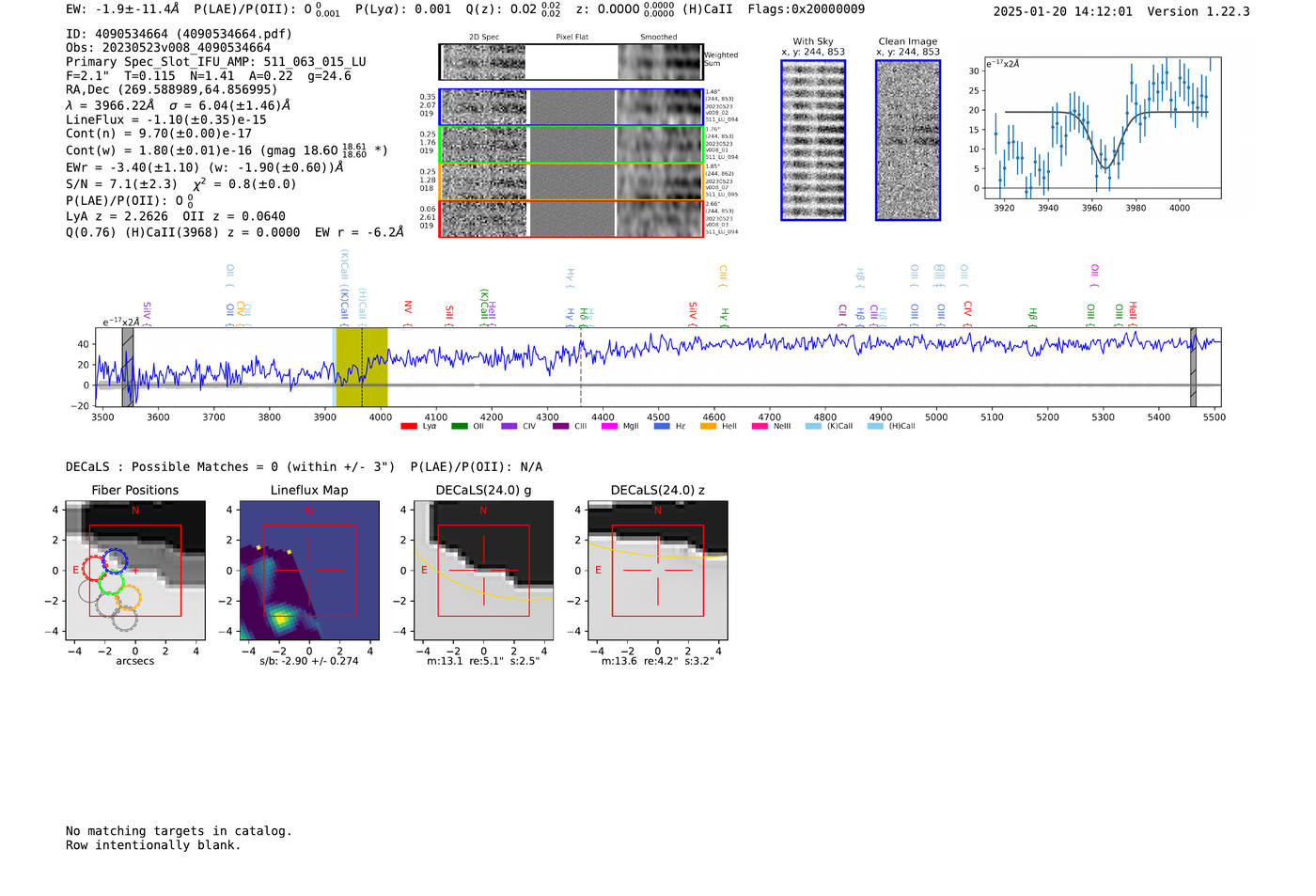Open the DECaLS(24.0) z image
Screen dimensions: 1316x896
pos(657,570)
